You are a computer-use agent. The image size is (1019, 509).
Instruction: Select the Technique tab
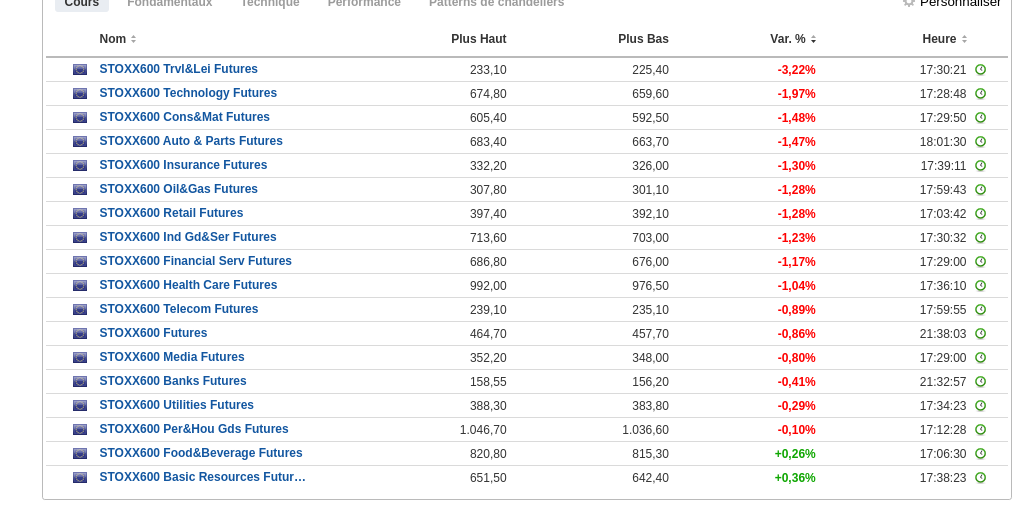click(270, 3)
